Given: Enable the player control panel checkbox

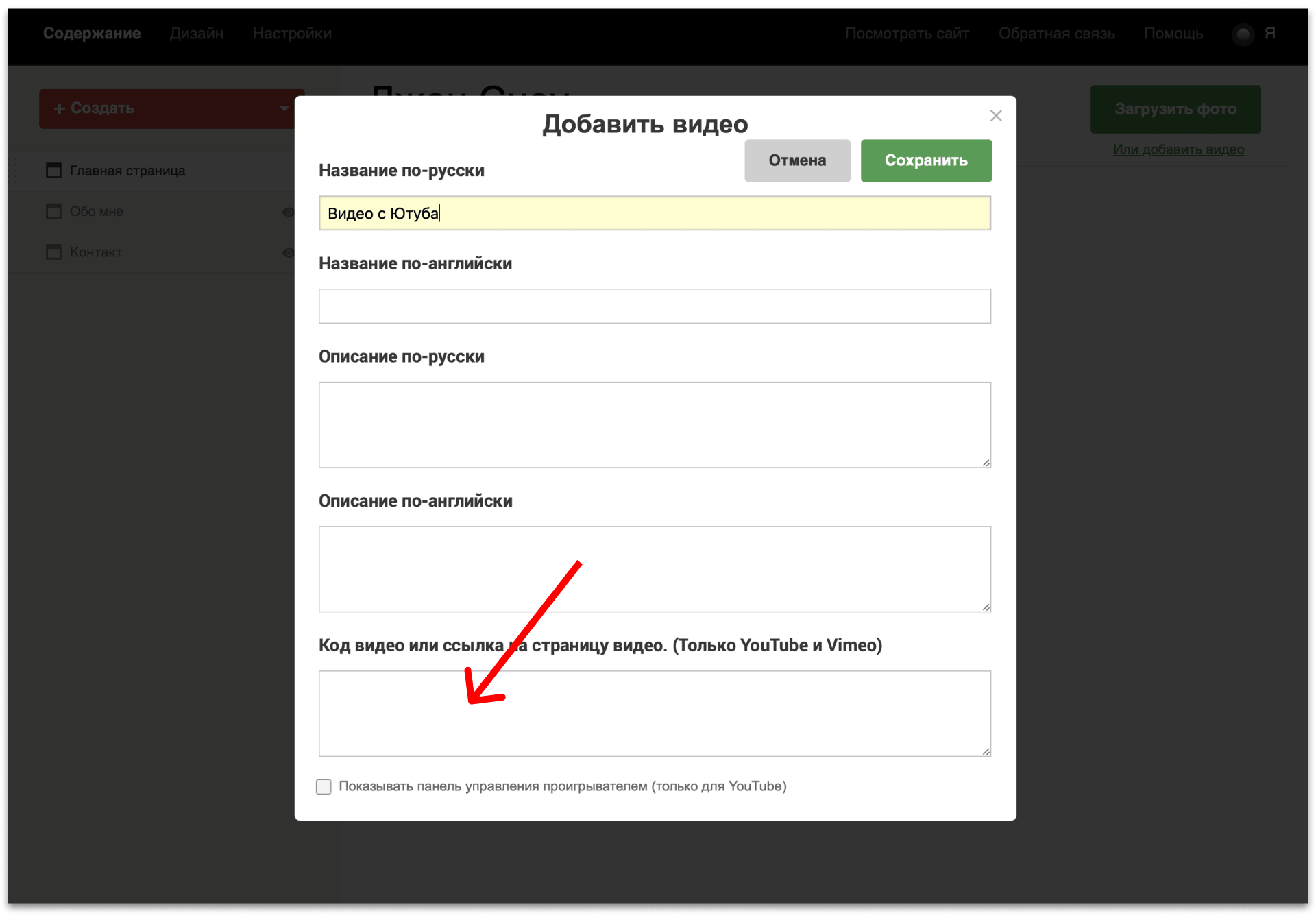Looking at the screenshot, I should (x=324, y=786).
